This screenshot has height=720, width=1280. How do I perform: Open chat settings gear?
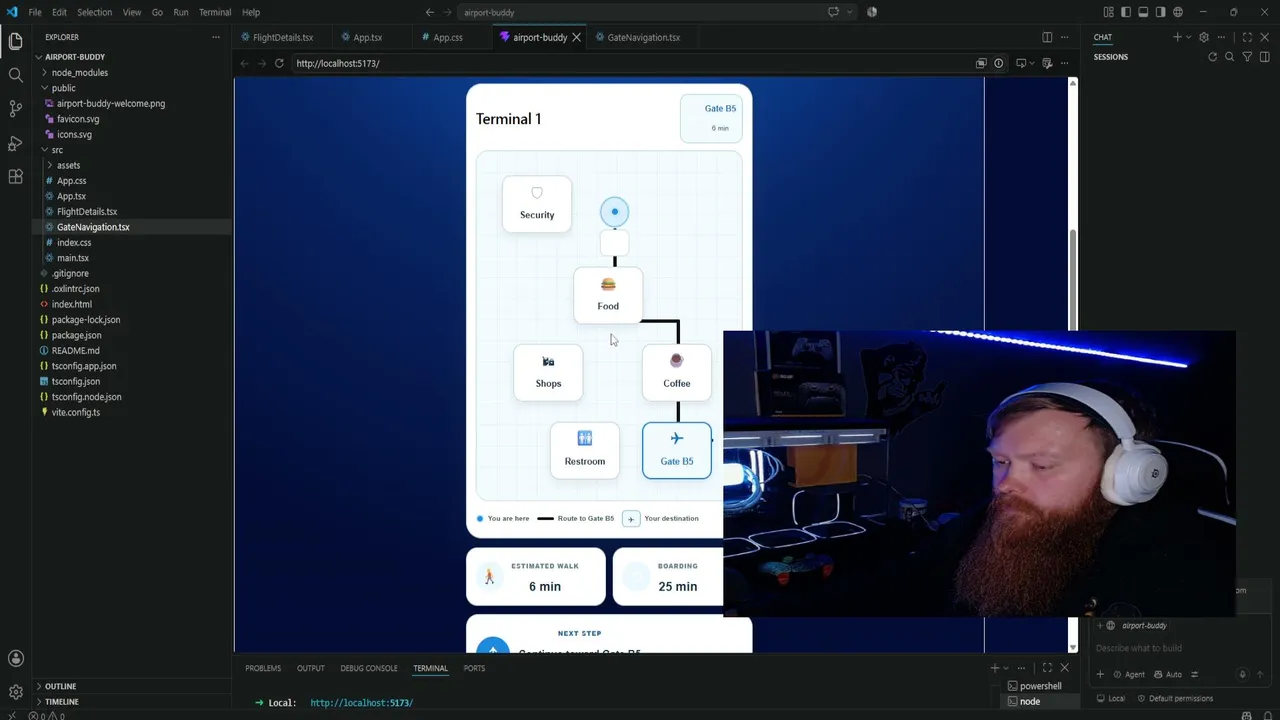coord(1203,37)
